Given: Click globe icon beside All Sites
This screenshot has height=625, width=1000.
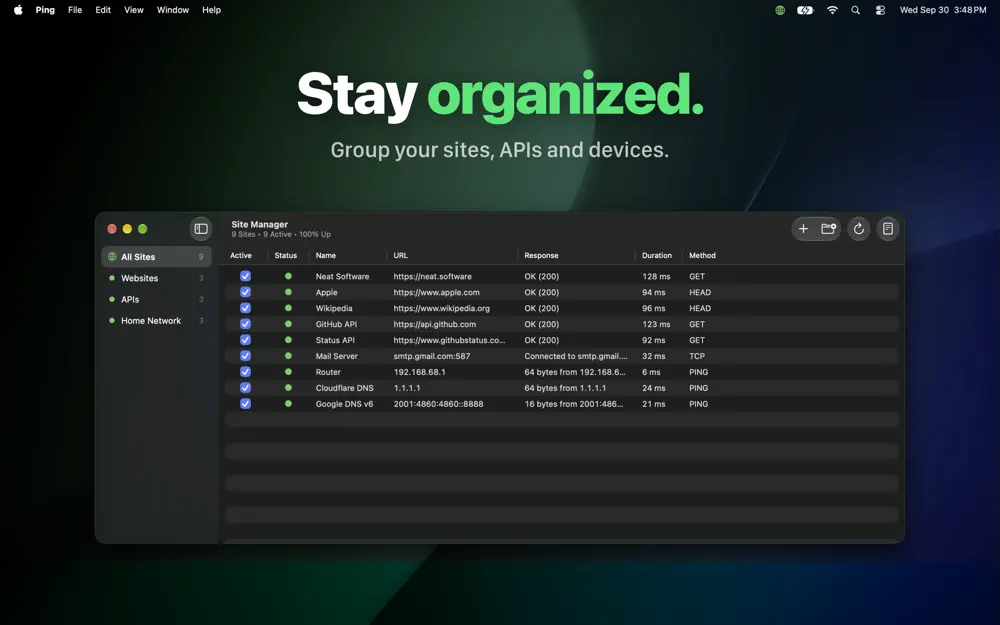Looking at the screenshot, I should [112, 256].
